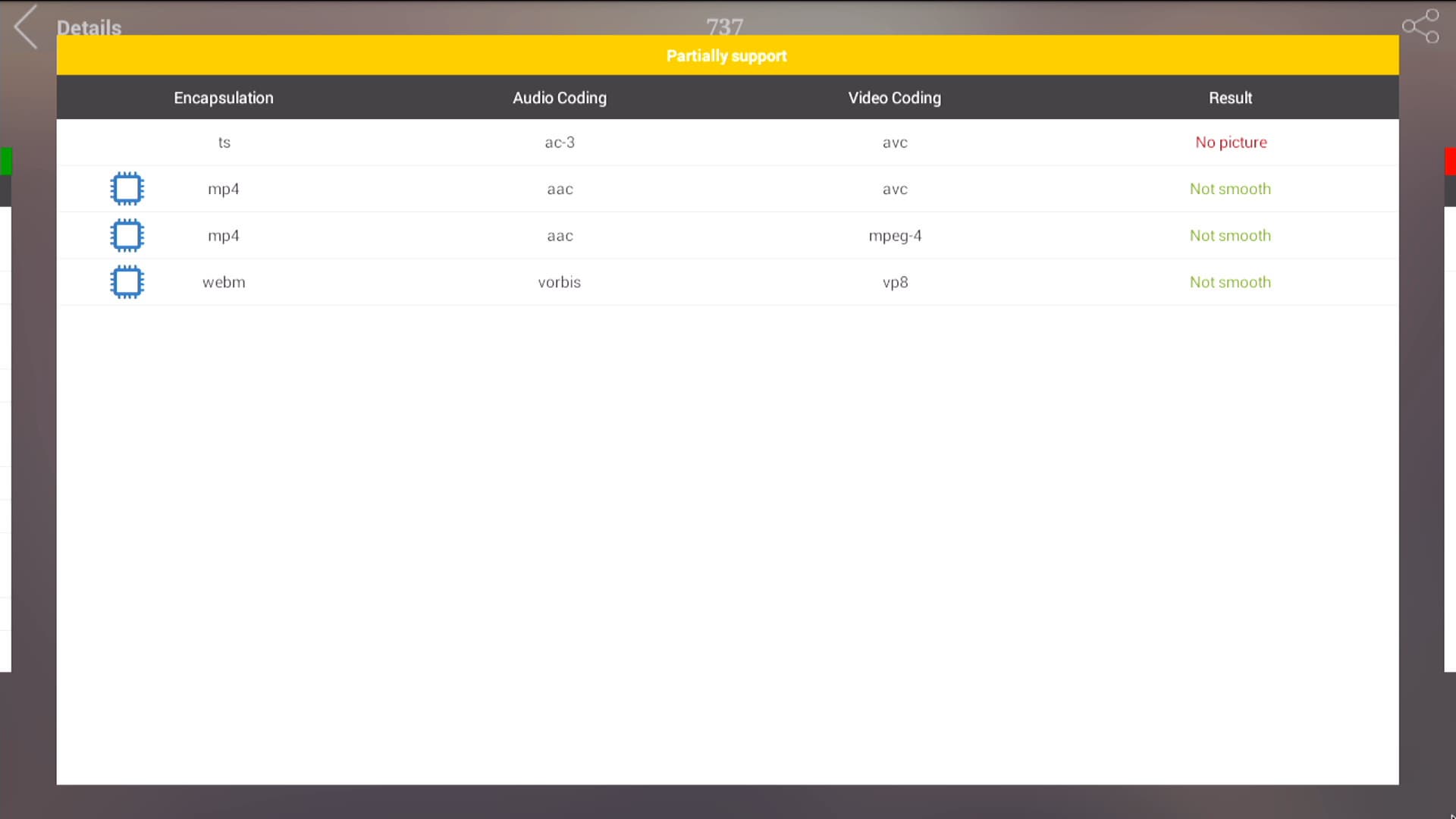Viewport: 1456px width, 819px height.
Task: Open the Details title label
Action: (x=89, y=27)
